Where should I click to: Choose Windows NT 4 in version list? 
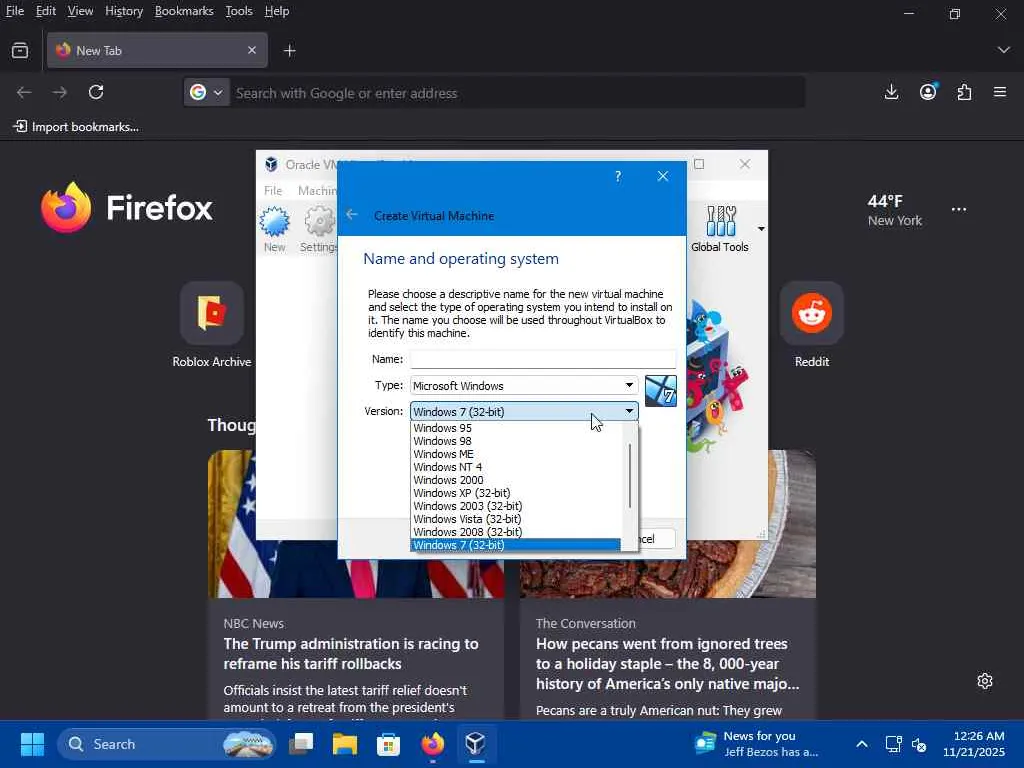515,467
